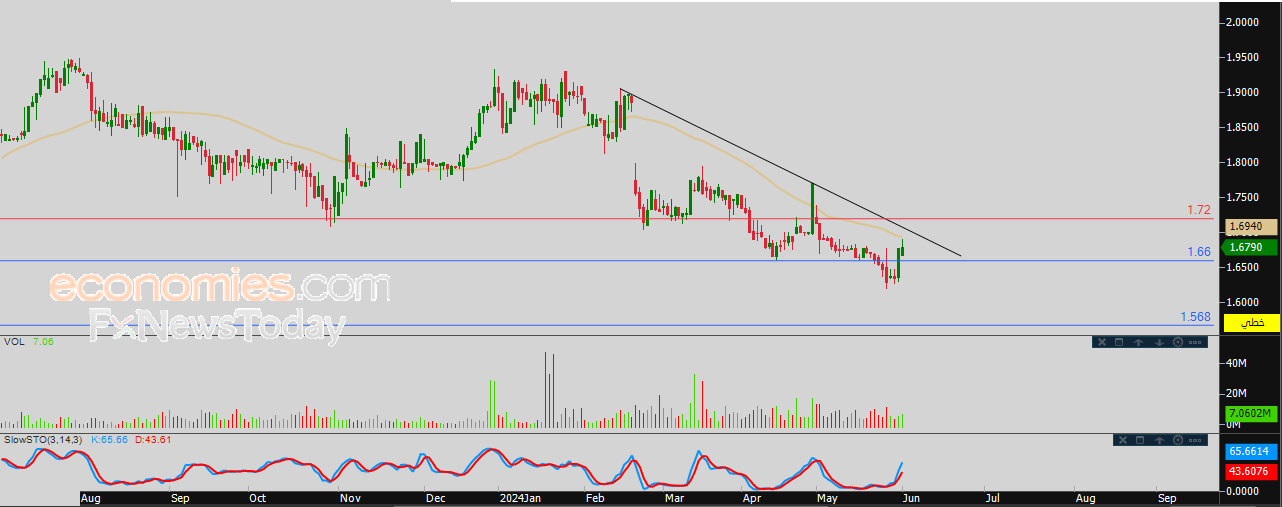Image resolution: width=1282 pixels, height=507 pixels.
Task: Select the SlowSTO(3,14,3) indicator label
Action: click(x=46, y=440)
